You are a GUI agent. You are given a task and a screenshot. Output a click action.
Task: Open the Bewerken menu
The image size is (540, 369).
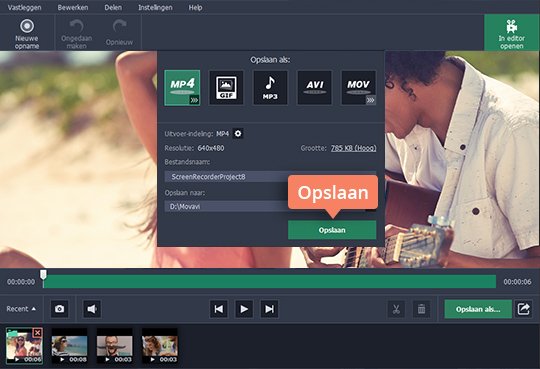point(73,8)
